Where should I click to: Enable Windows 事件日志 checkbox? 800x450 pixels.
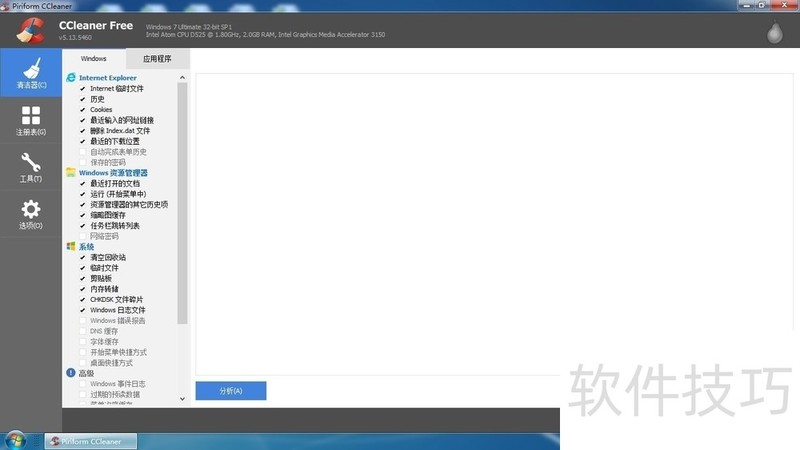[x=83, y=384]
